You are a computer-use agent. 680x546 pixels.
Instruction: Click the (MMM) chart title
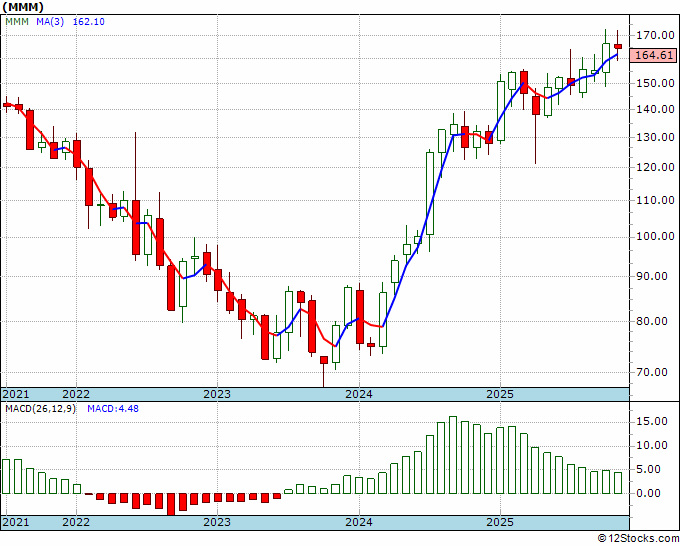tap(23, 7)
